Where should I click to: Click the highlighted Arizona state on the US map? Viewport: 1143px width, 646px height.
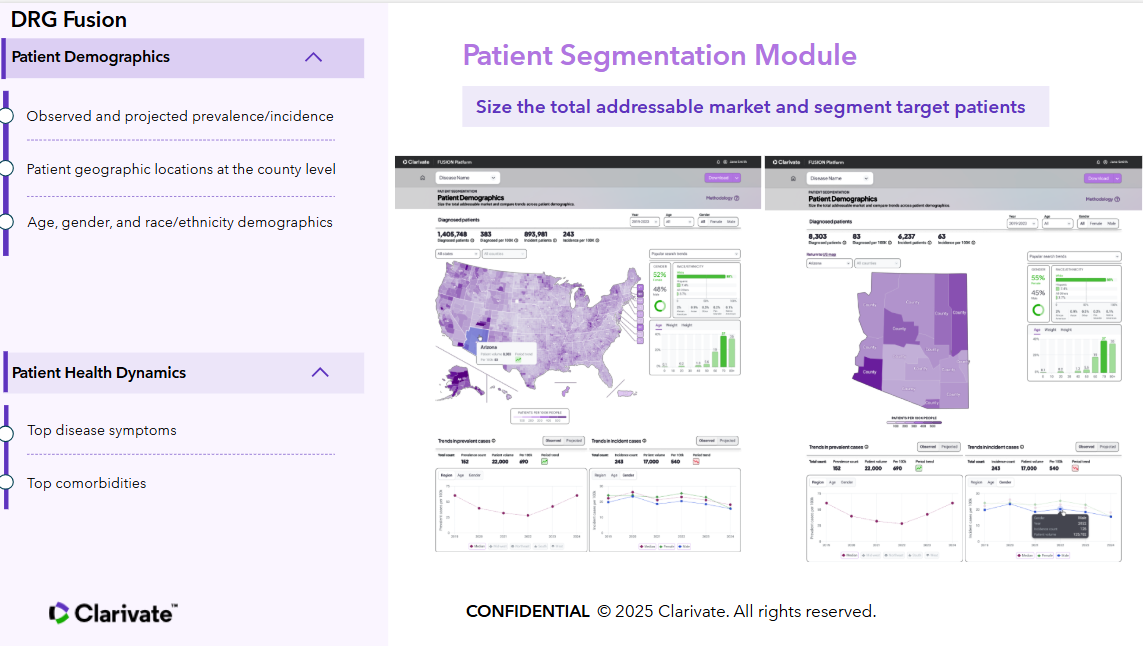tap(473, 339)
